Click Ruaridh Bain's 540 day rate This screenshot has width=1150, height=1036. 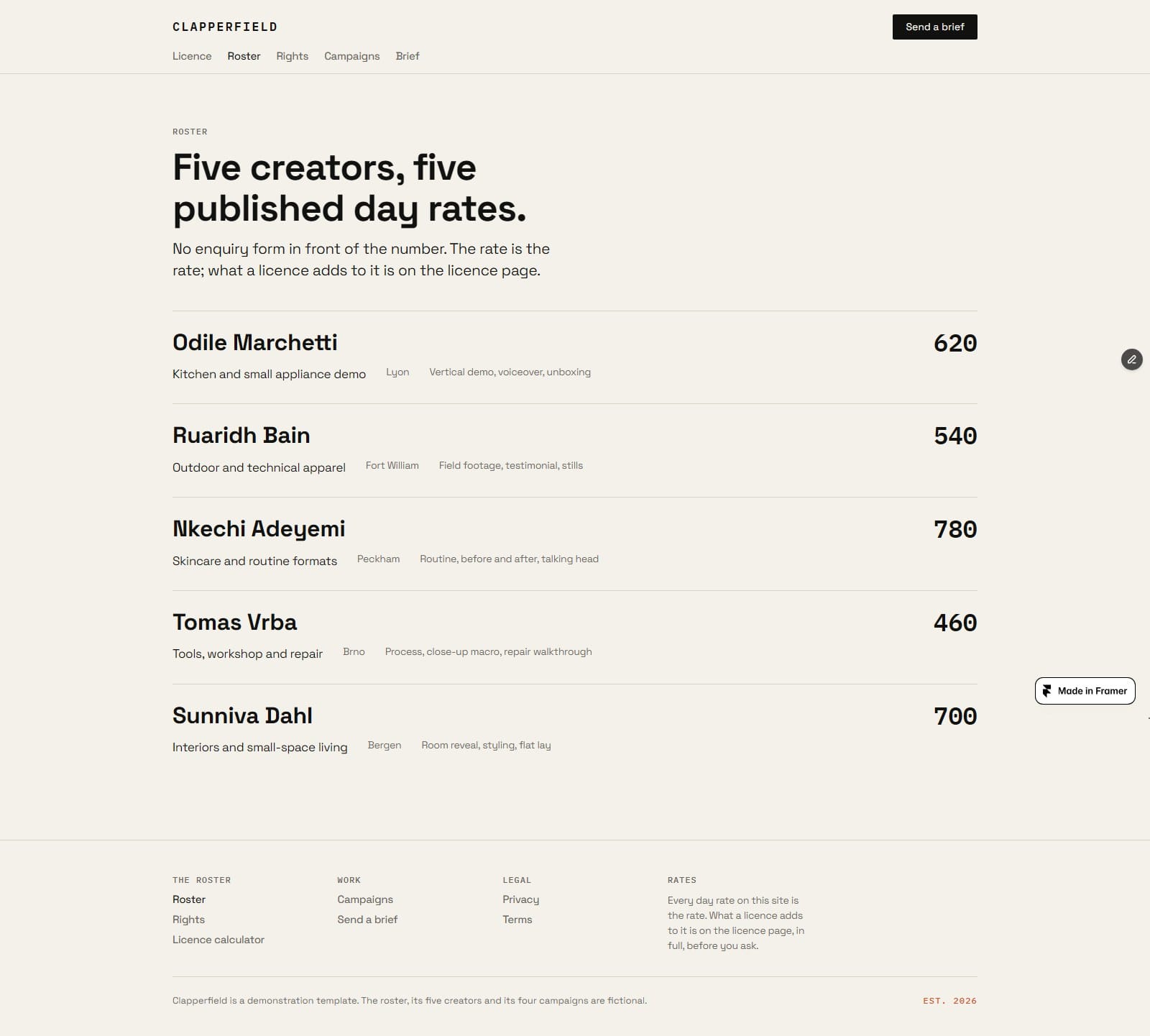955,436
